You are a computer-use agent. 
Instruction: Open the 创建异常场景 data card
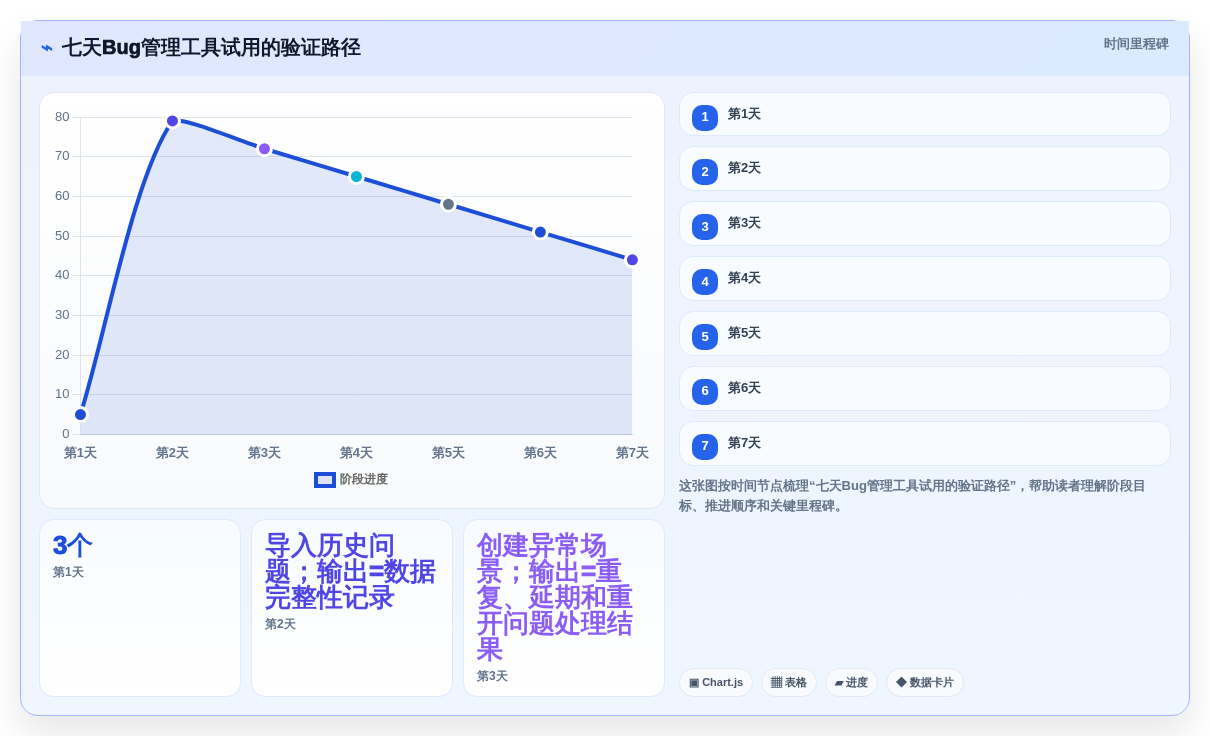coord(564,608)
